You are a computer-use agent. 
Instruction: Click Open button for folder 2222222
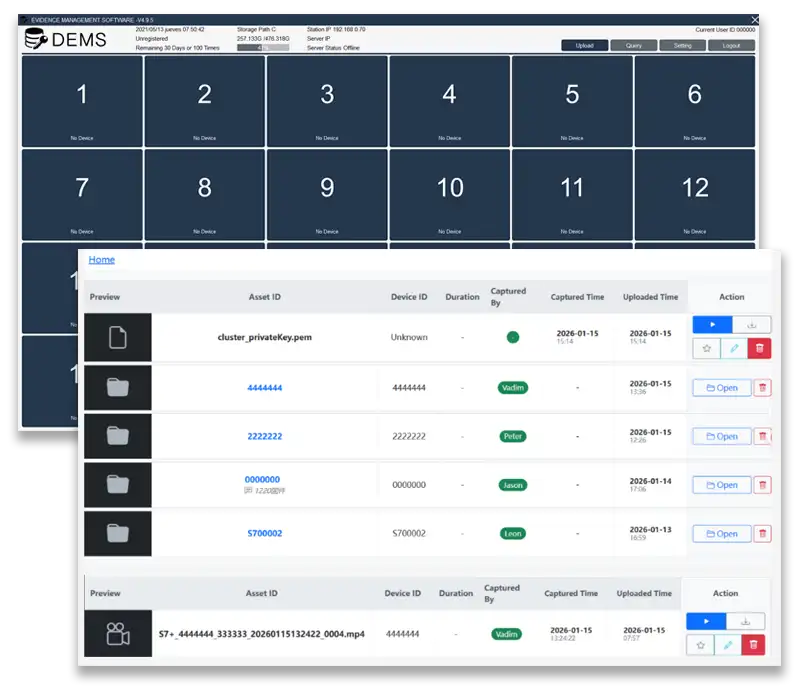click(722, 436)
